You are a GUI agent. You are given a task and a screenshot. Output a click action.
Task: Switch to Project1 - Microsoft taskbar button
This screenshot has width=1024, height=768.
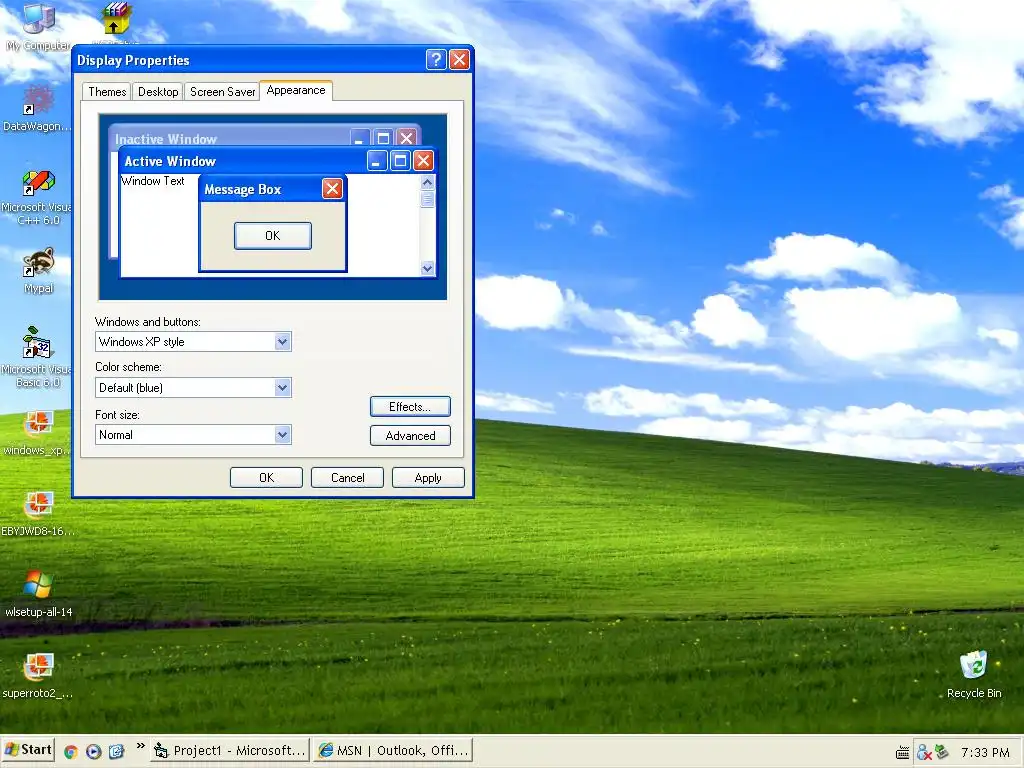tap(231, 751)
